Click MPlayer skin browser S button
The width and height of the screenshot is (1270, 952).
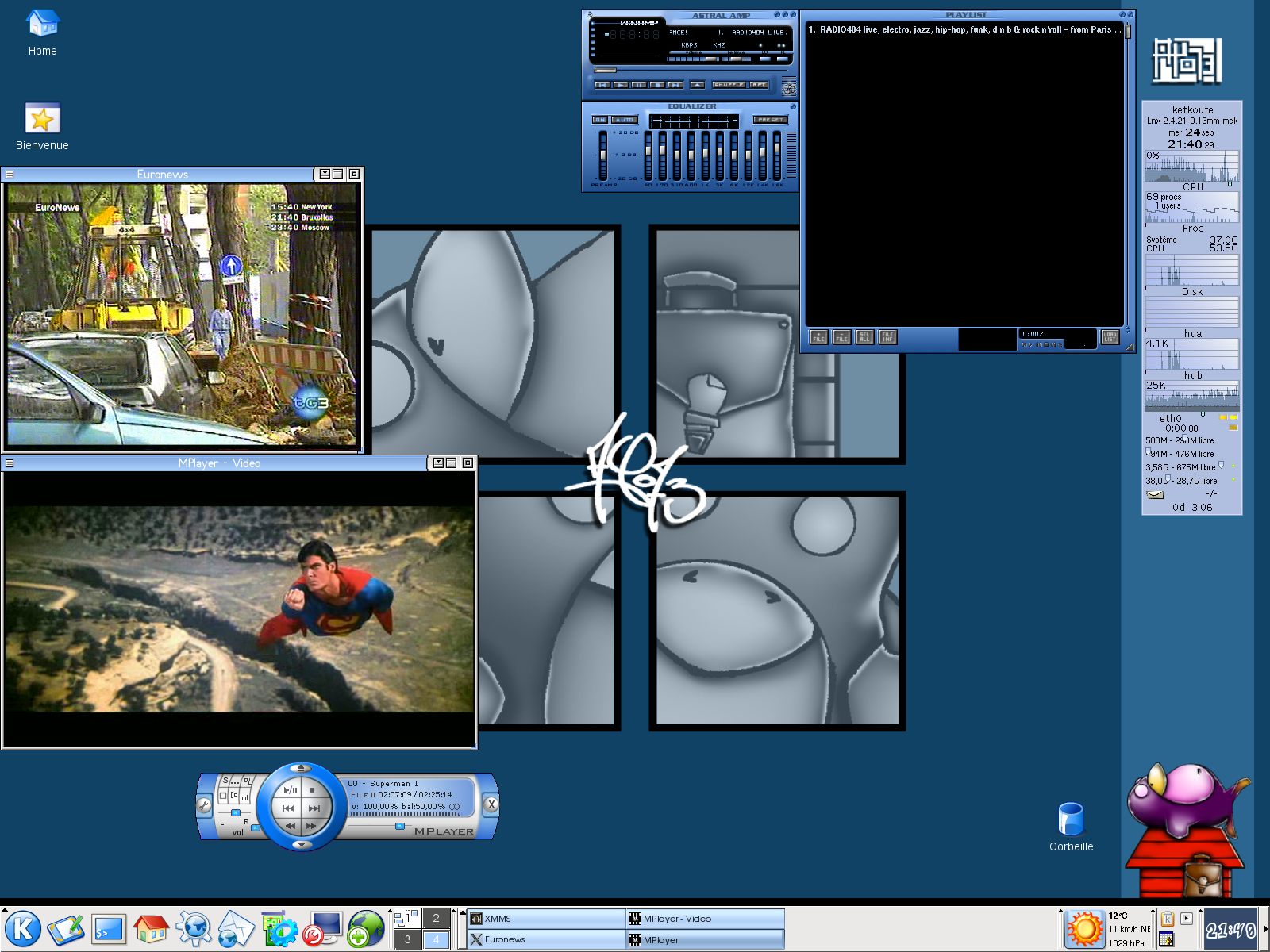(x=225, y=781)
